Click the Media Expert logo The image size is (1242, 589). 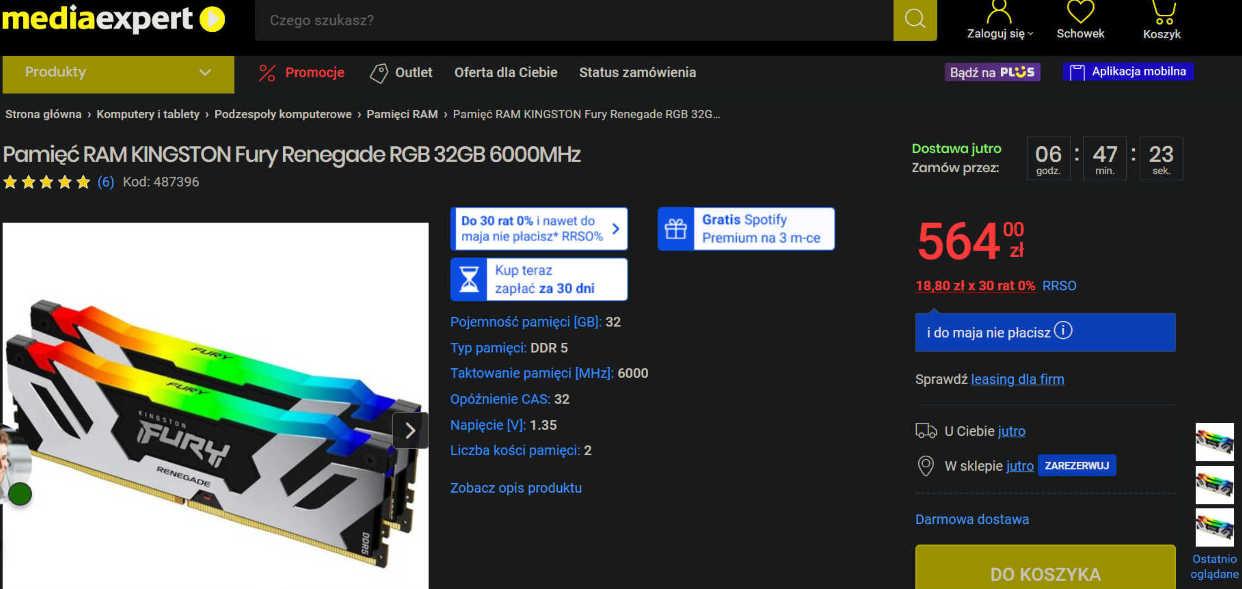(x=114, y=19)
